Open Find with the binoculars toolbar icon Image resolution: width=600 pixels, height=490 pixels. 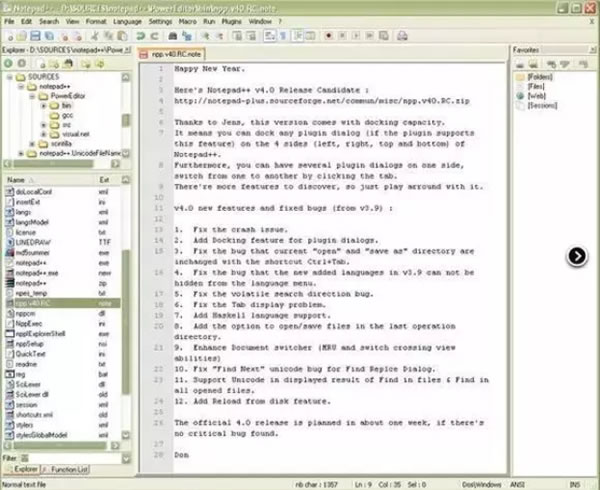click(x=173, y=36)
